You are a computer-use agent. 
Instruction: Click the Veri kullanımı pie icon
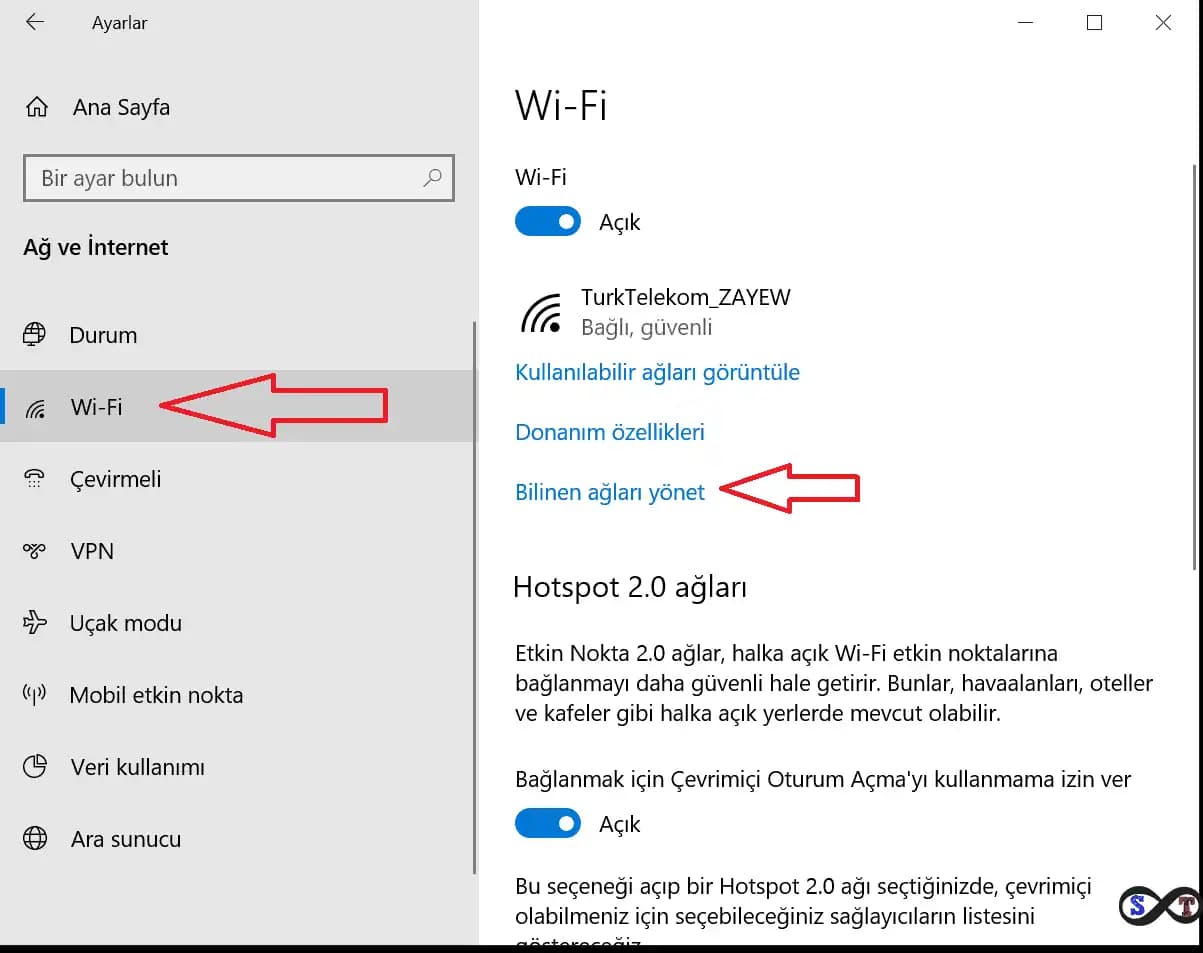(x=35, y=767)
